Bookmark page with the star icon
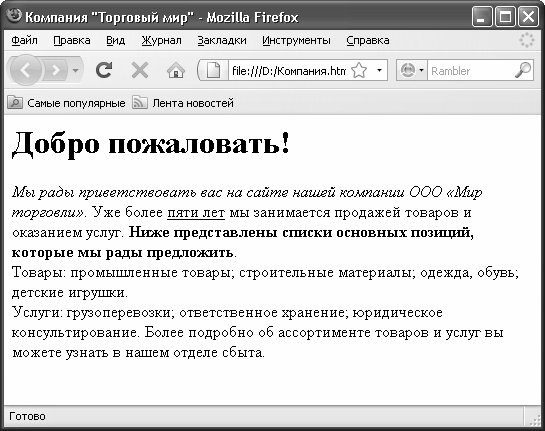Screen dimensions: 545x431 [x=359, y=71]
